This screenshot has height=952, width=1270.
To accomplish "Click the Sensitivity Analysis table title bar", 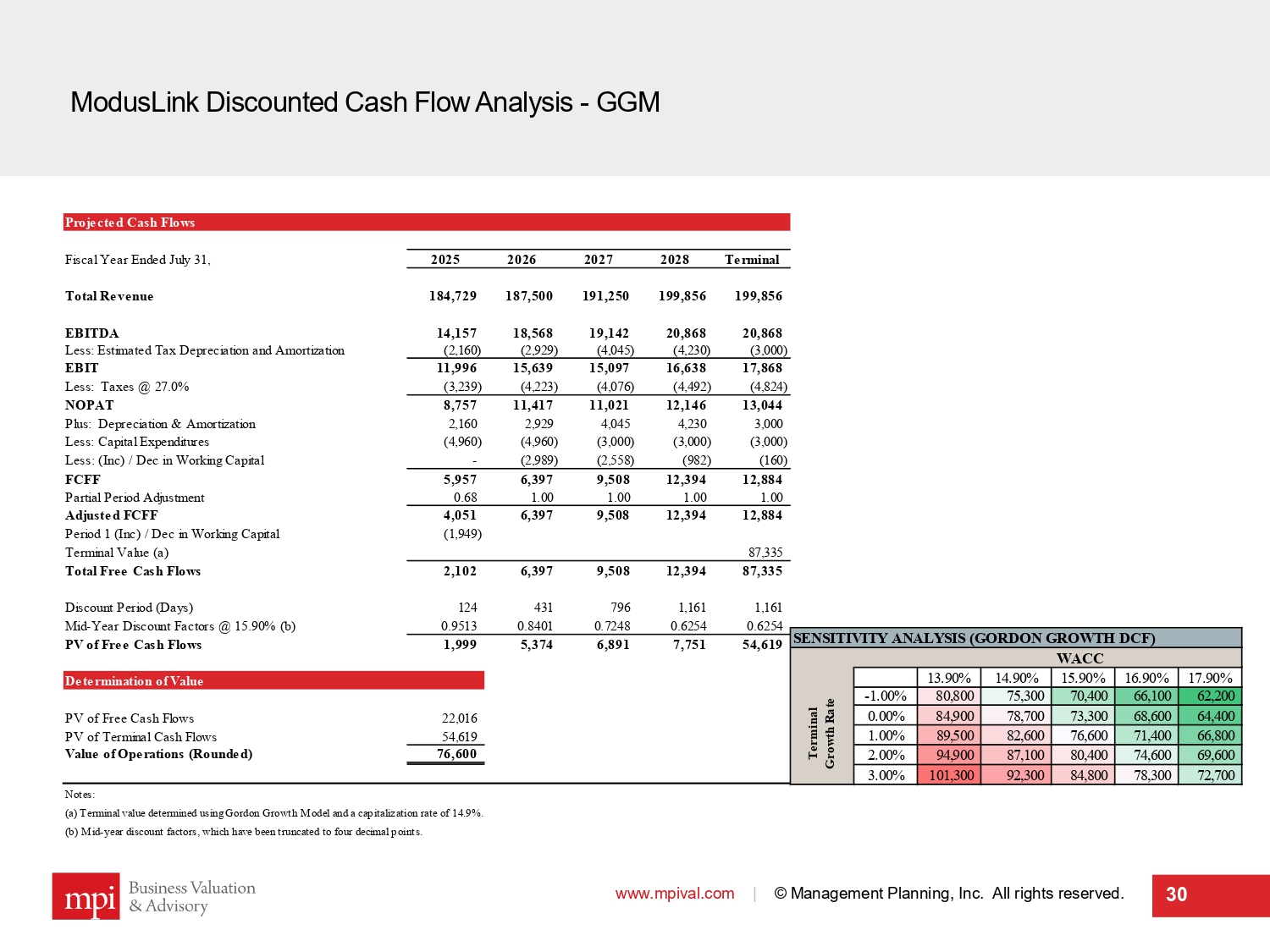I will click(x=1015, y=639).
